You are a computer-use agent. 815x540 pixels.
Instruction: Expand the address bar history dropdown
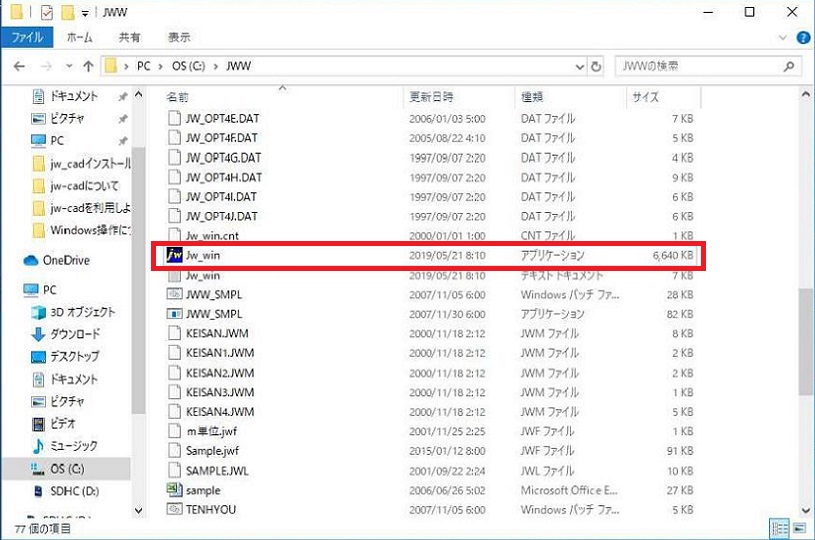coord(581,66)
